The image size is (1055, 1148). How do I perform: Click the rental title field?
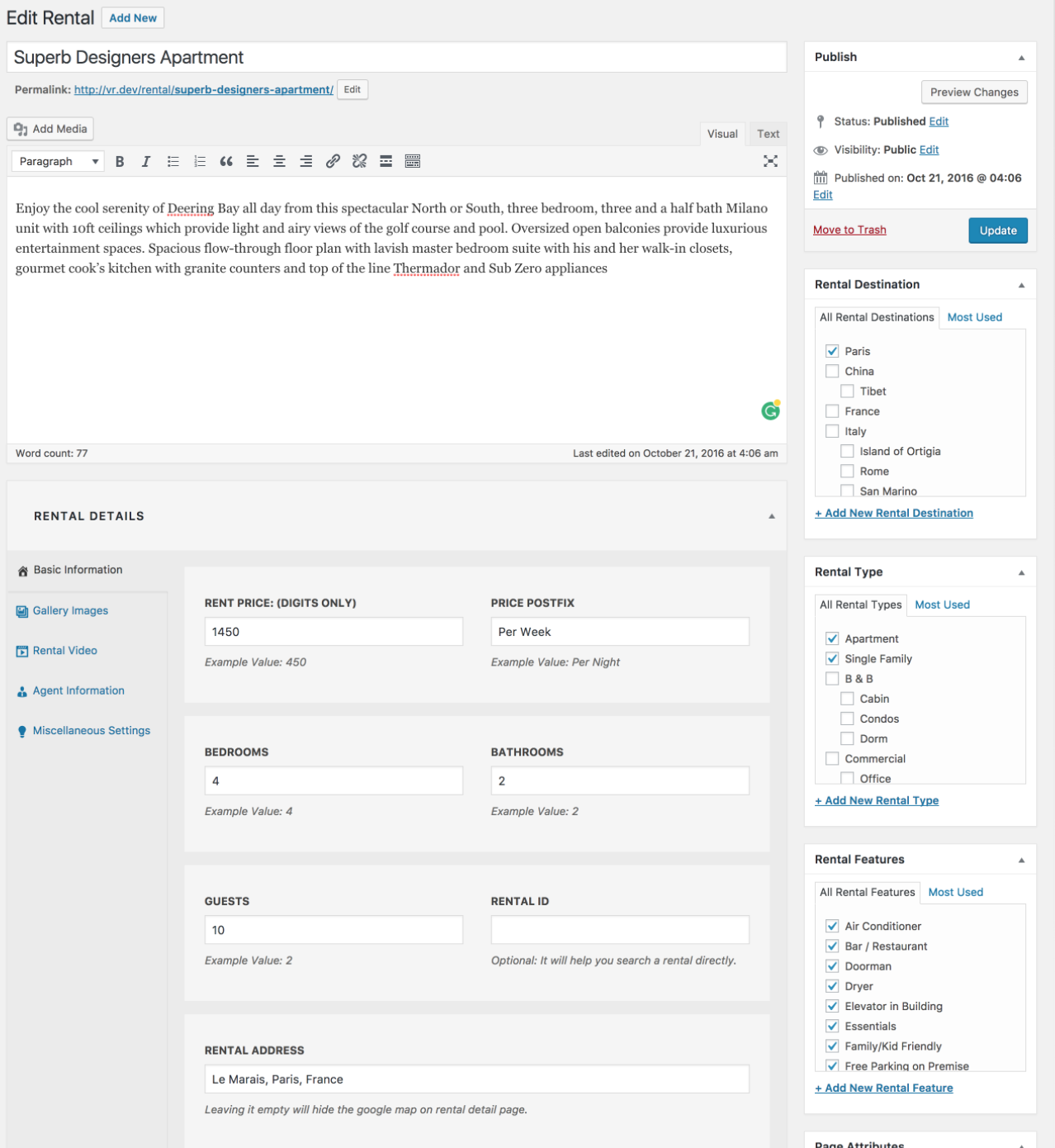point(396,58)
